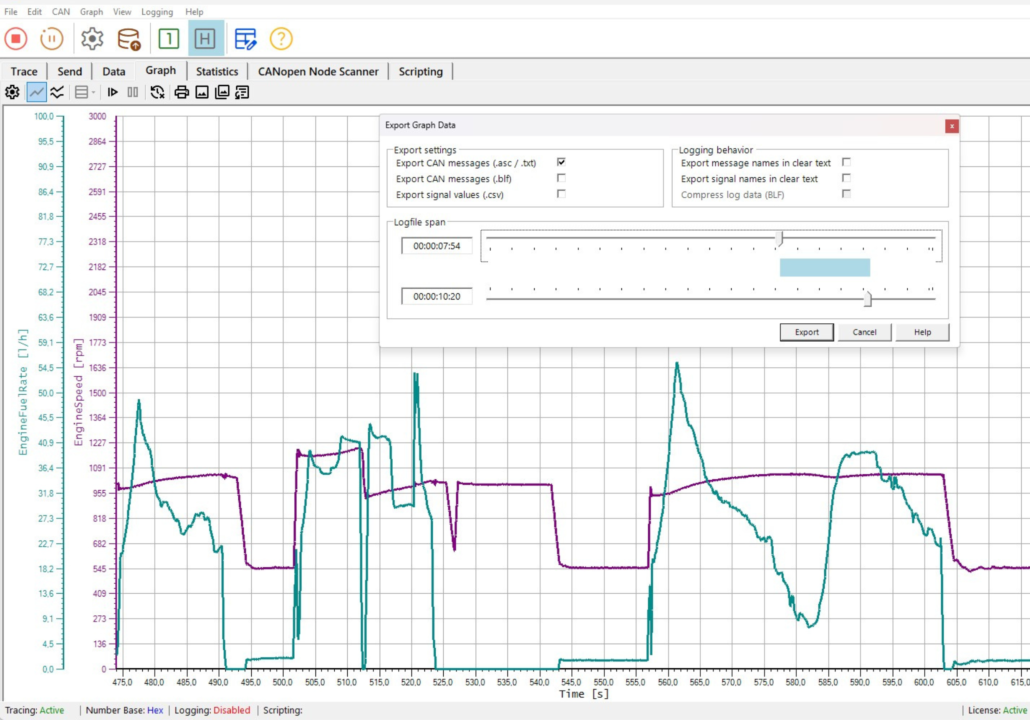
Task: Open the Logging menu
Action: tap(157, 12)
